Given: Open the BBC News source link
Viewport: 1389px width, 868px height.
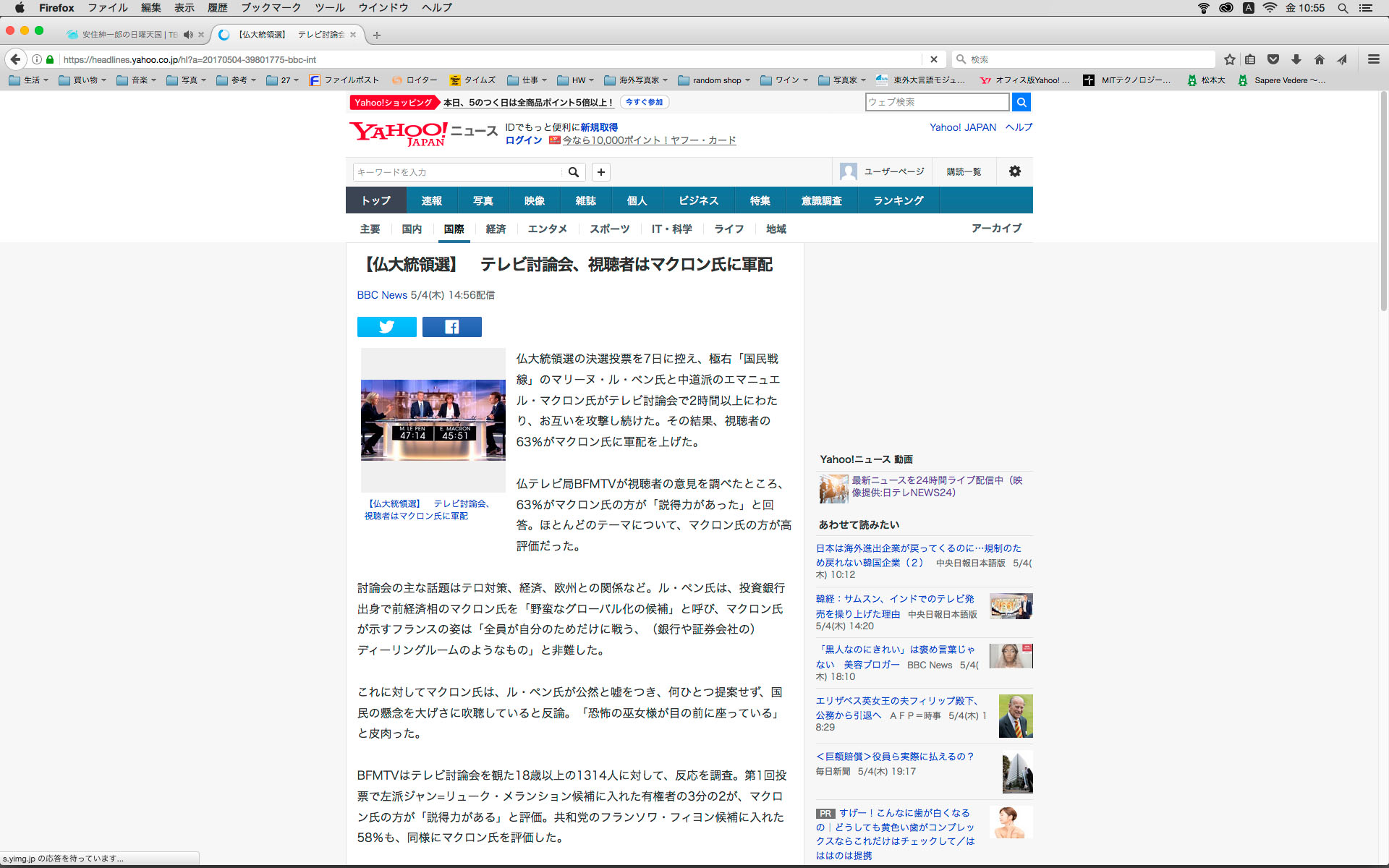Looking at the screenshot, I should click(382, 295).
